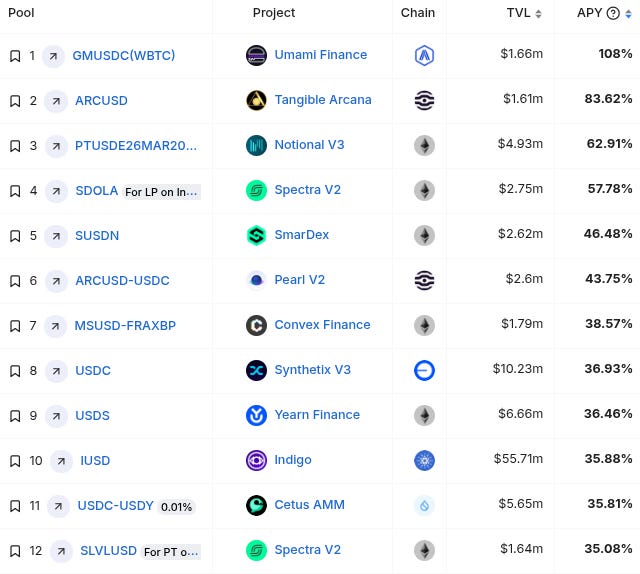Open the Synthetix V3 project link
Screen dimensions: 640x574
(313, 370)
